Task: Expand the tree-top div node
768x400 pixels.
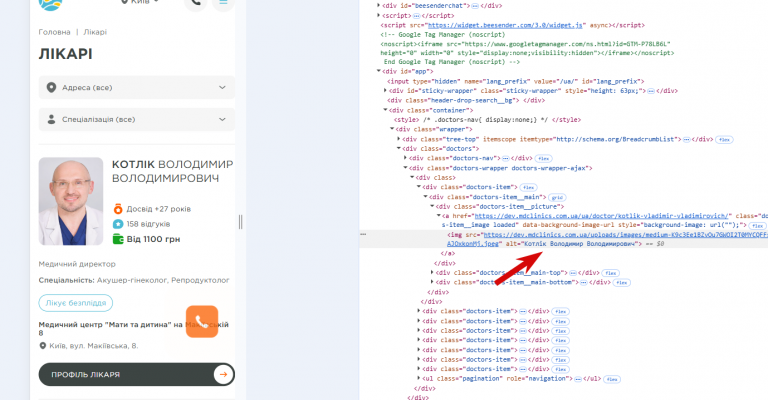Action: tap(399, 139)
